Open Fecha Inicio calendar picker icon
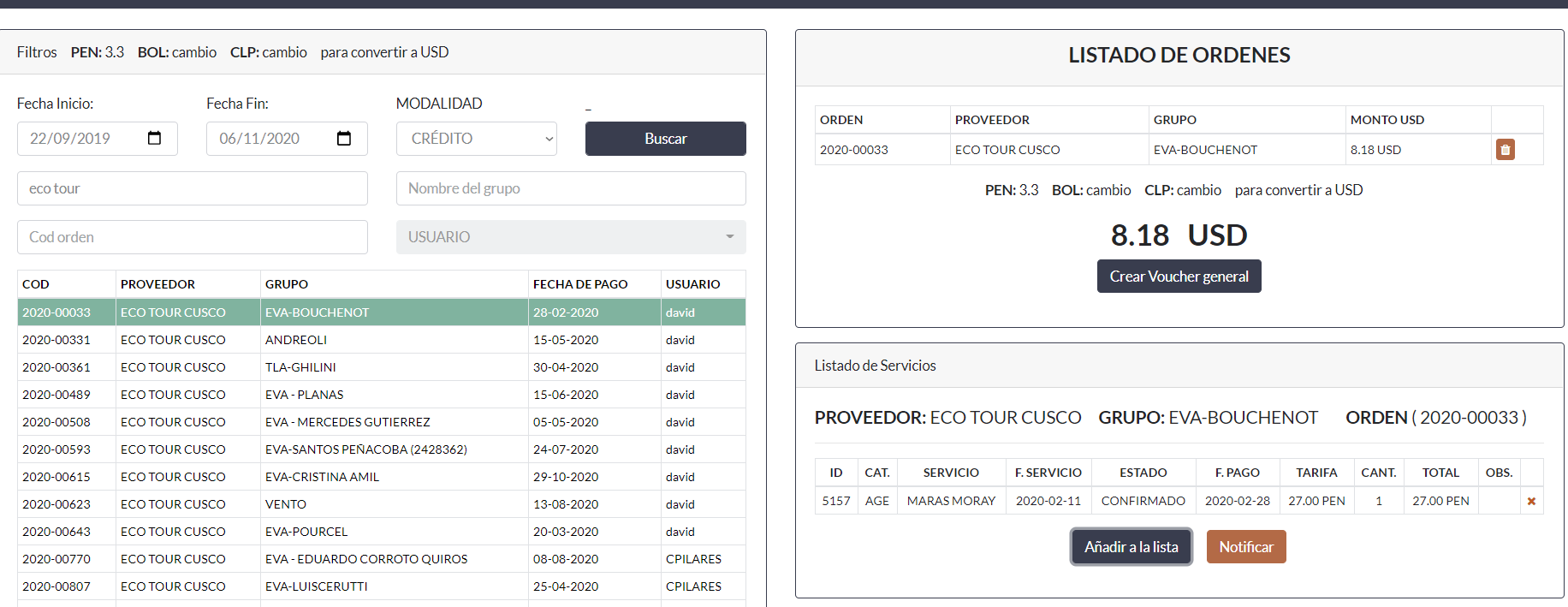Image resolution: width=1568 pixels, height=607 pixels. (155, 139)
